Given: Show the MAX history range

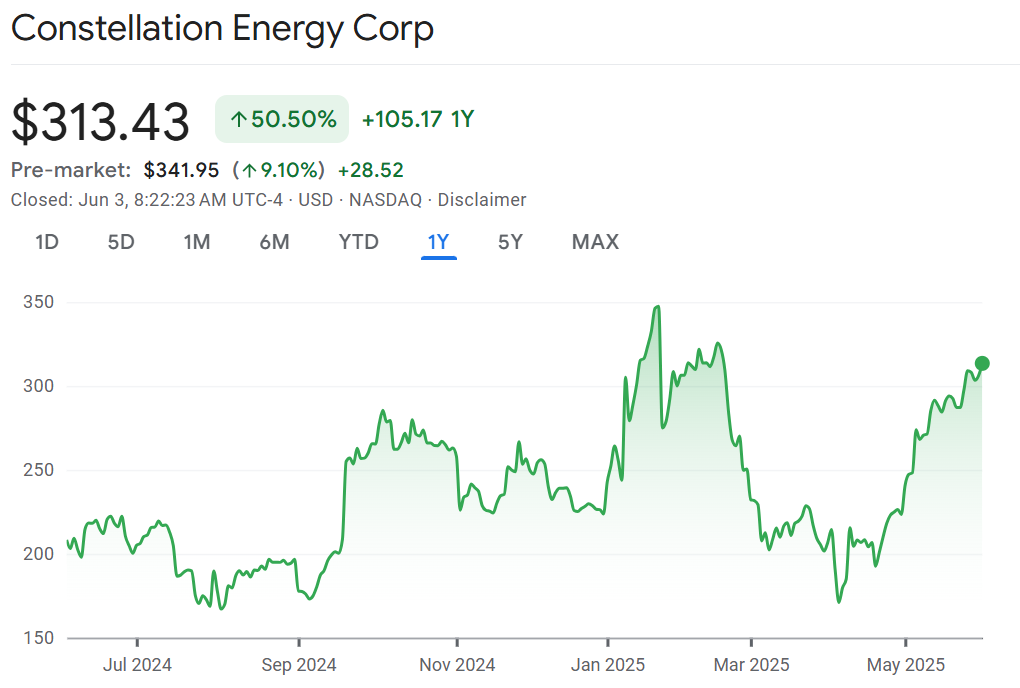Looking at the screenshot, I should 595,242.
